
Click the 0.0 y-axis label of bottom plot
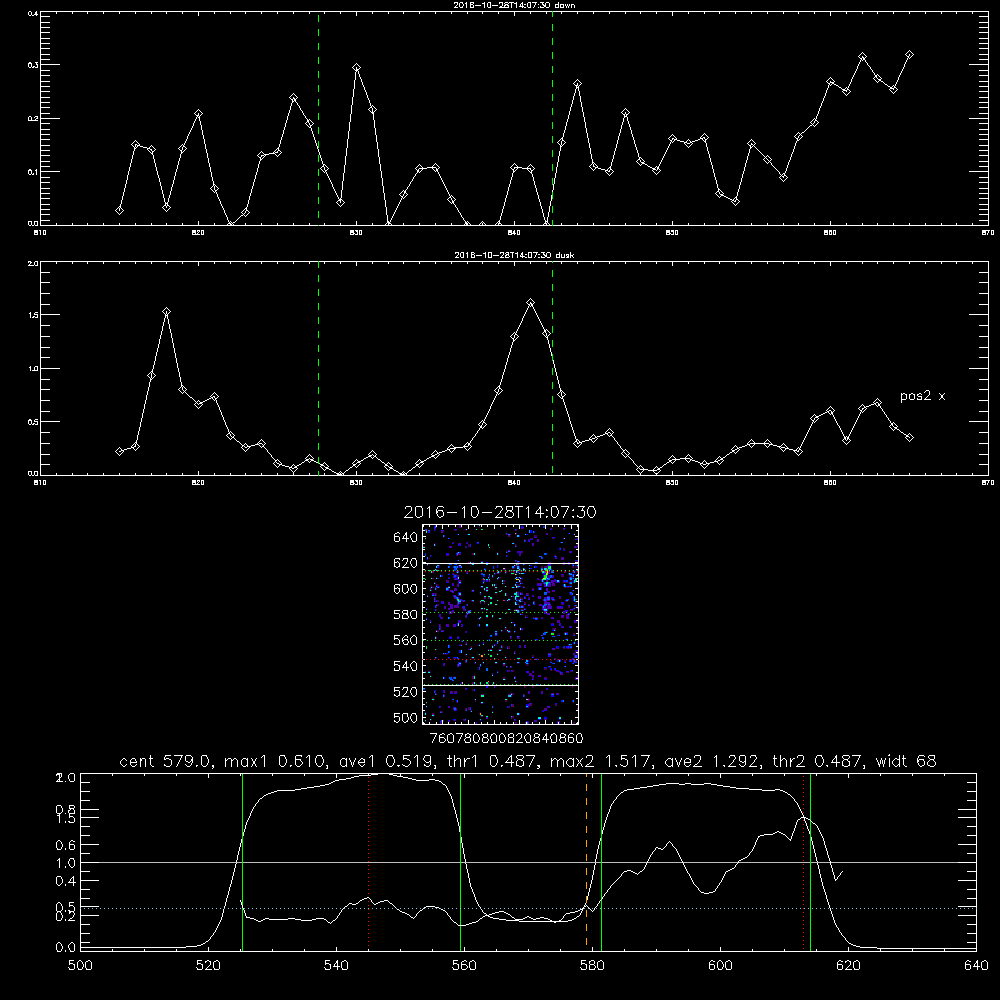pos(66,948)
